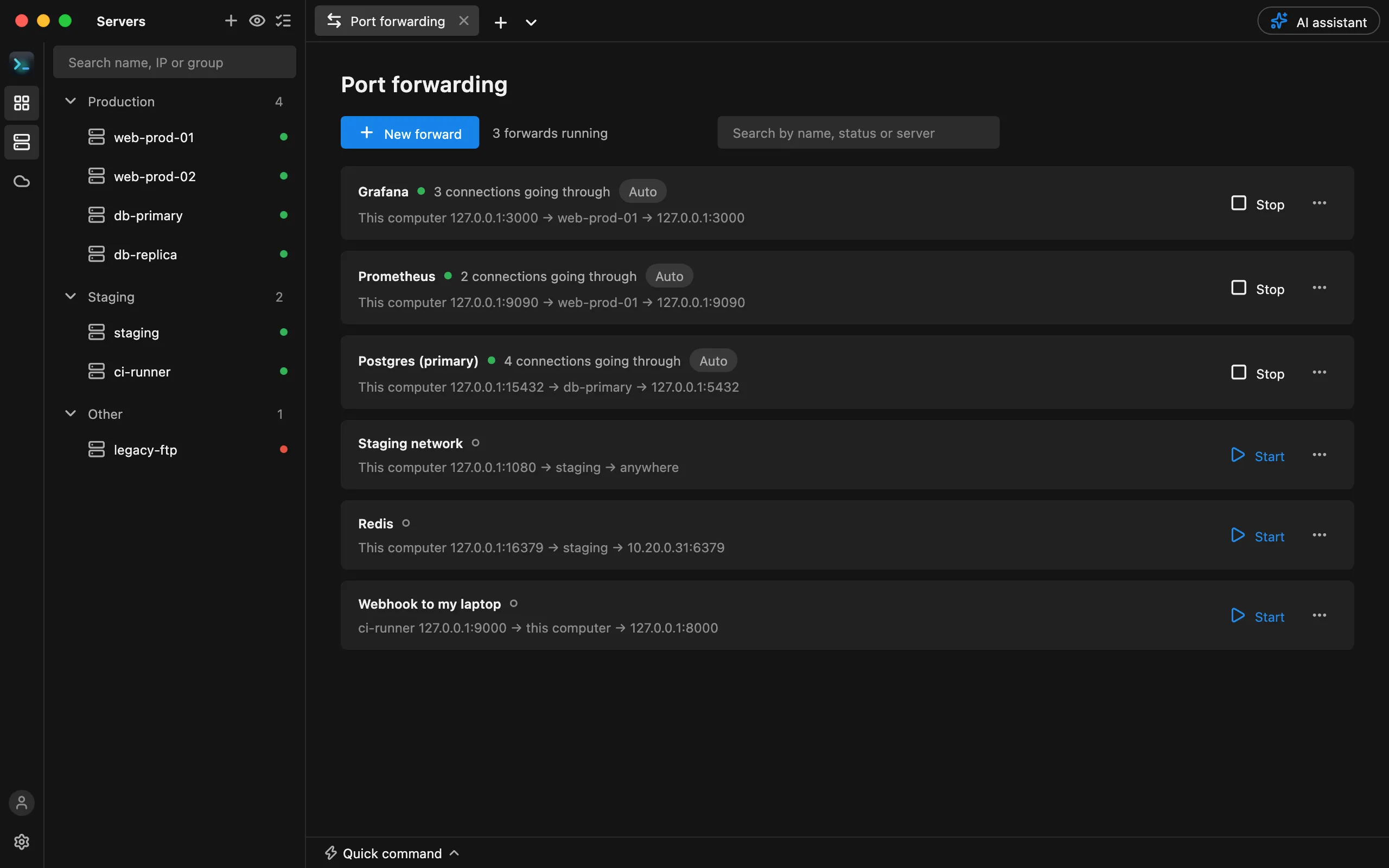Viewport: 1389px width, 868px height.
Task: Stop the Prometheus forward
Action: [1258, 288]
